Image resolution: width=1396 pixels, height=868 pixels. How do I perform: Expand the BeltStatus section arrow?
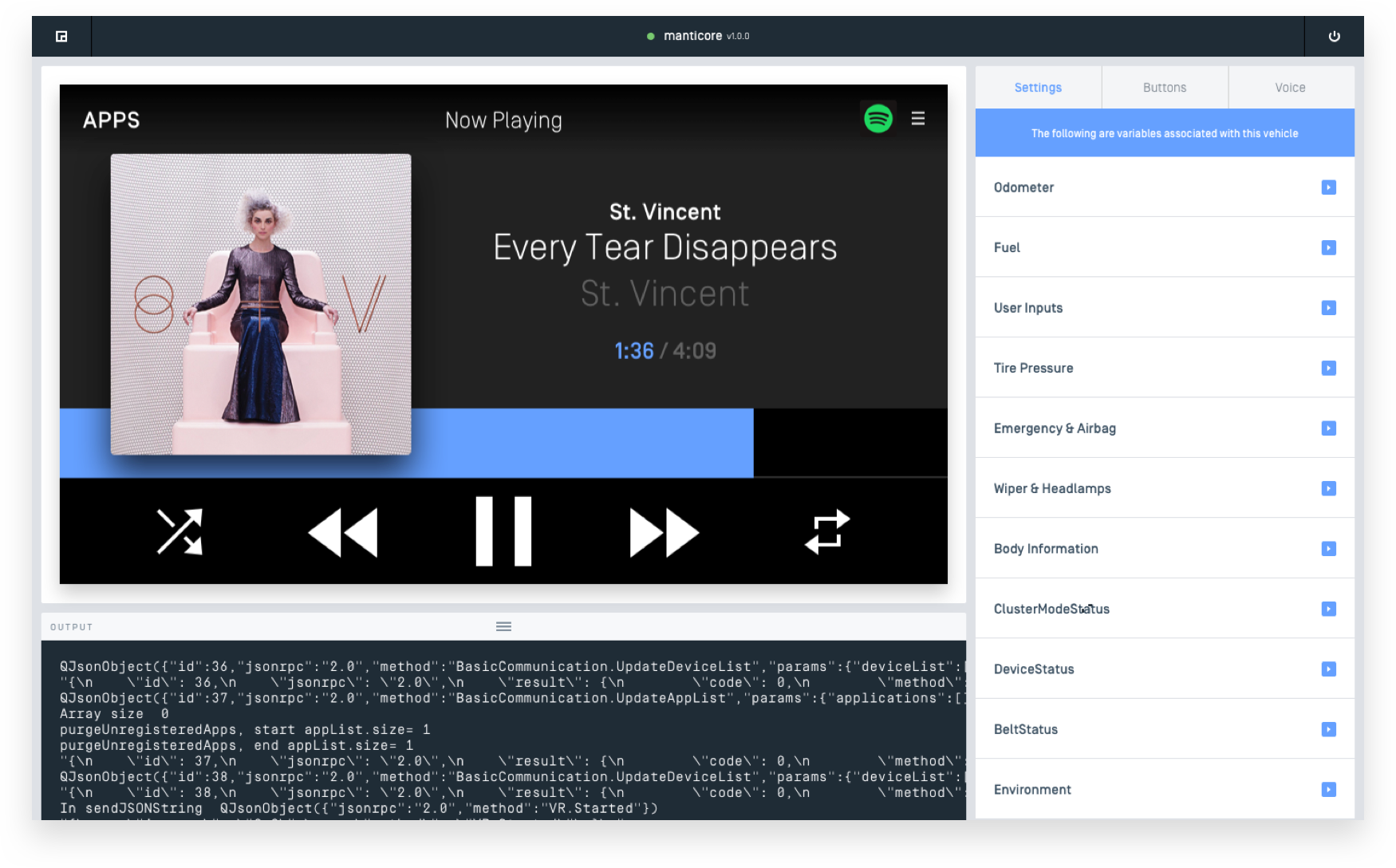tap(1328, 729)
